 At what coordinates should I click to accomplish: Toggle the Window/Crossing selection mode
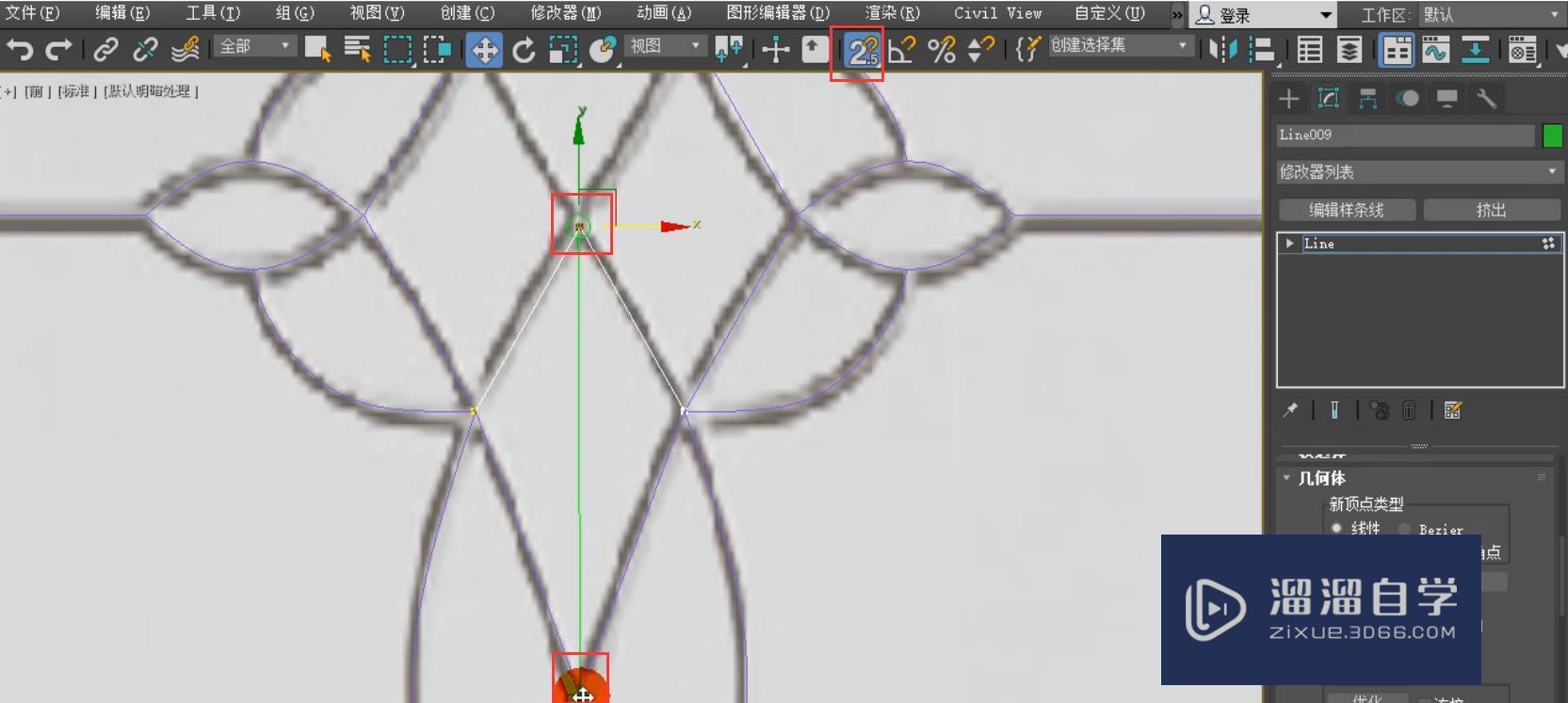tap(437, 49)
